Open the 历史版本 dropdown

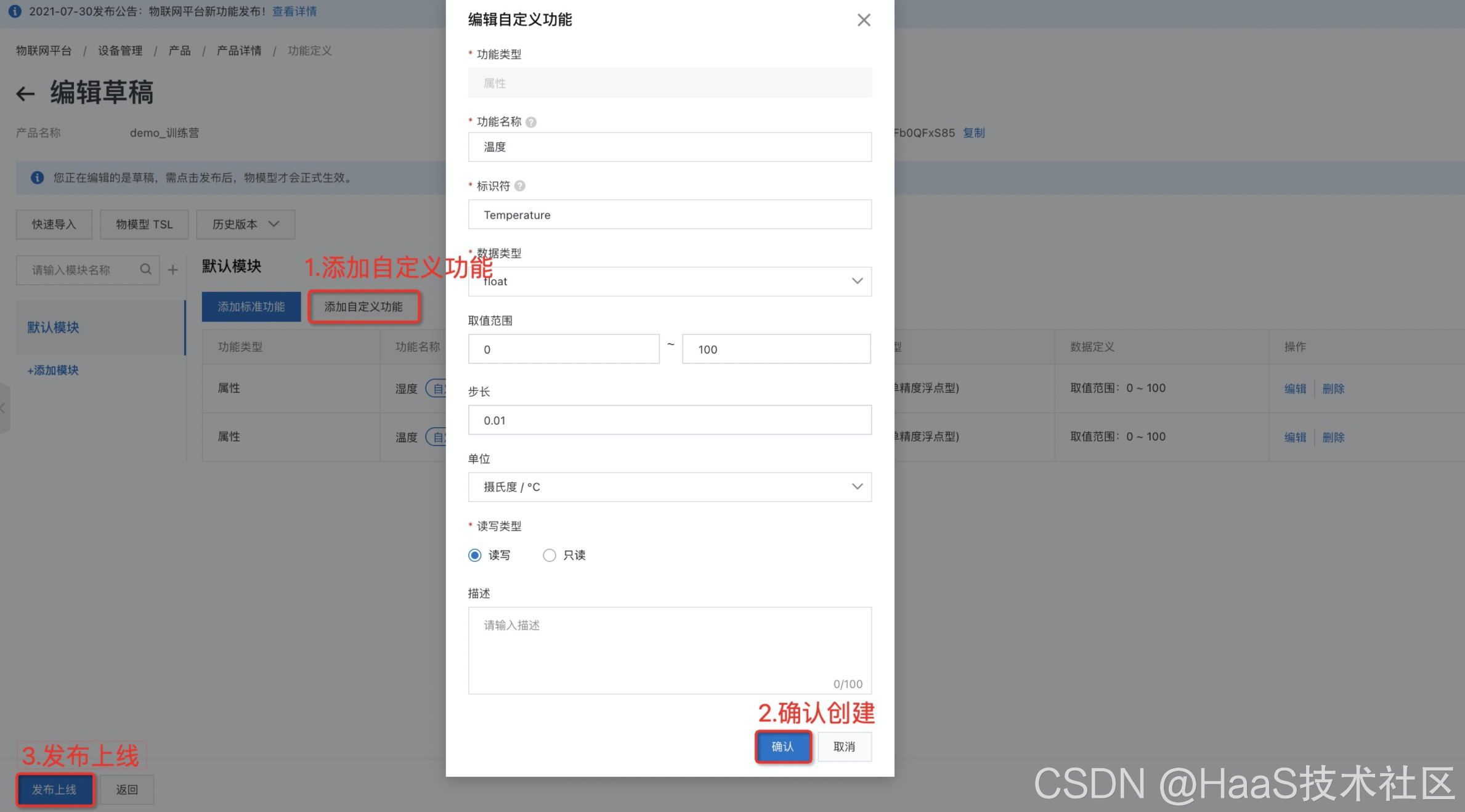[x=246, y=224]
